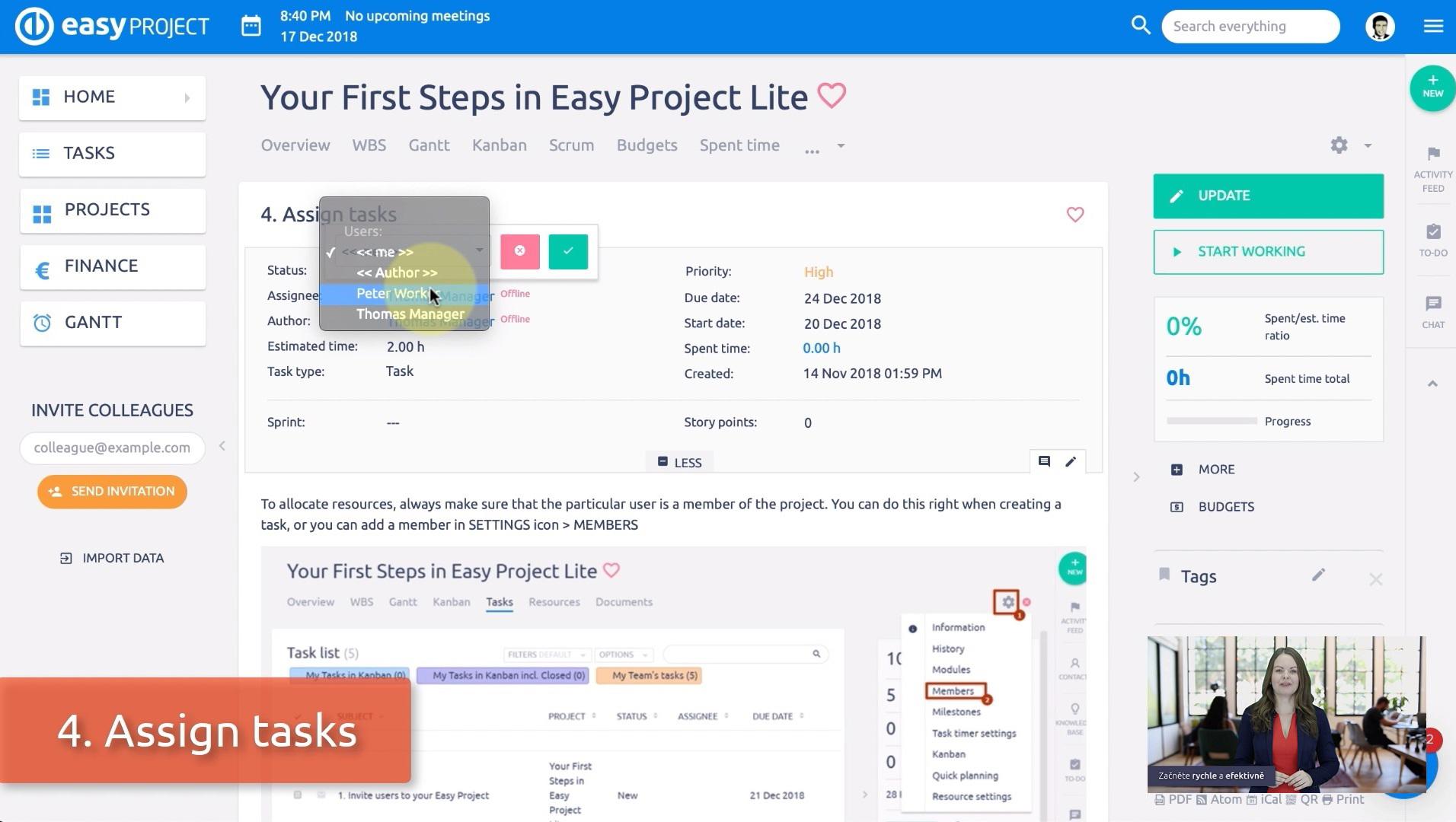Viewport: 1456px width, 822px height.
Task: Click the green NEW plus button
Action: (1432, 87)
